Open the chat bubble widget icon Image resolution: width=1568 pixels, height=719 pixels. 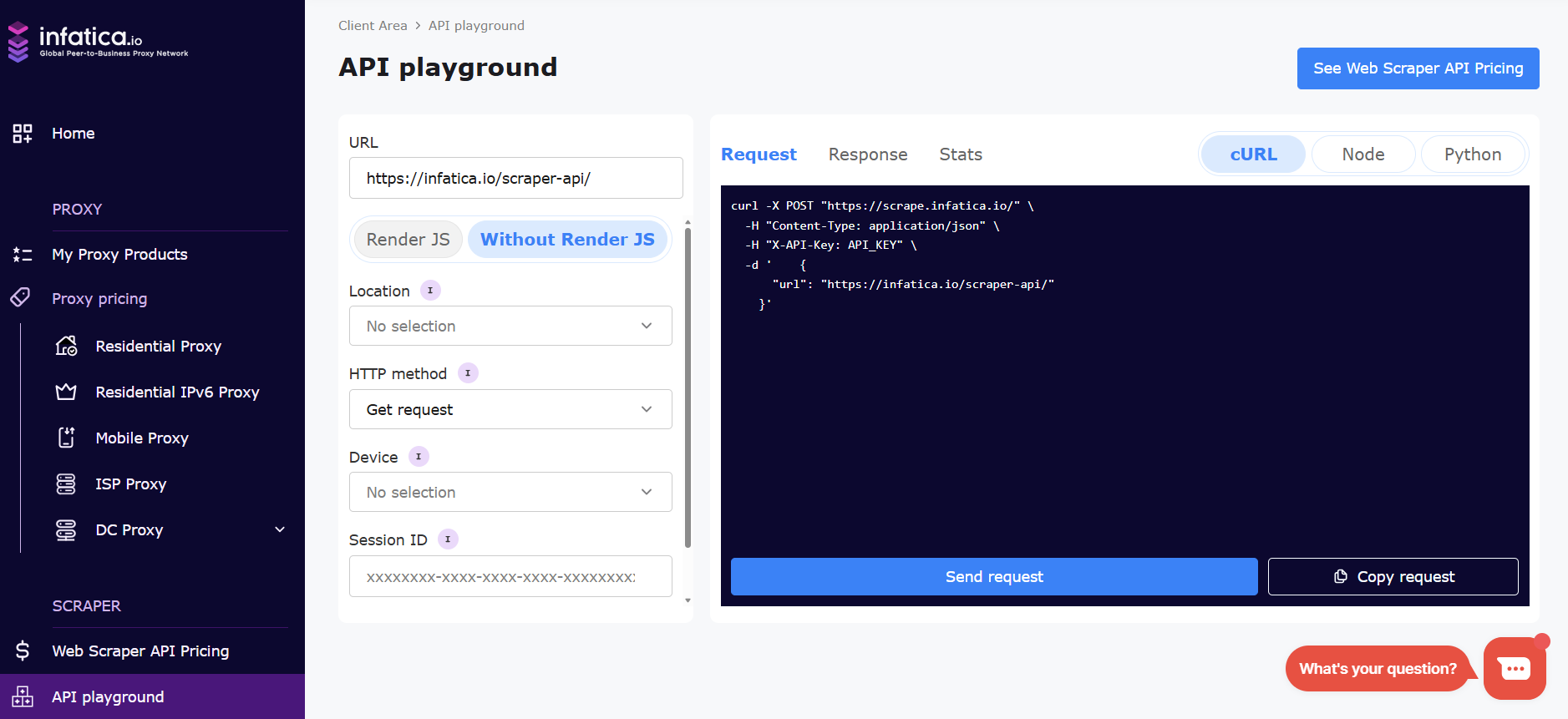(x=1515, y=668)
